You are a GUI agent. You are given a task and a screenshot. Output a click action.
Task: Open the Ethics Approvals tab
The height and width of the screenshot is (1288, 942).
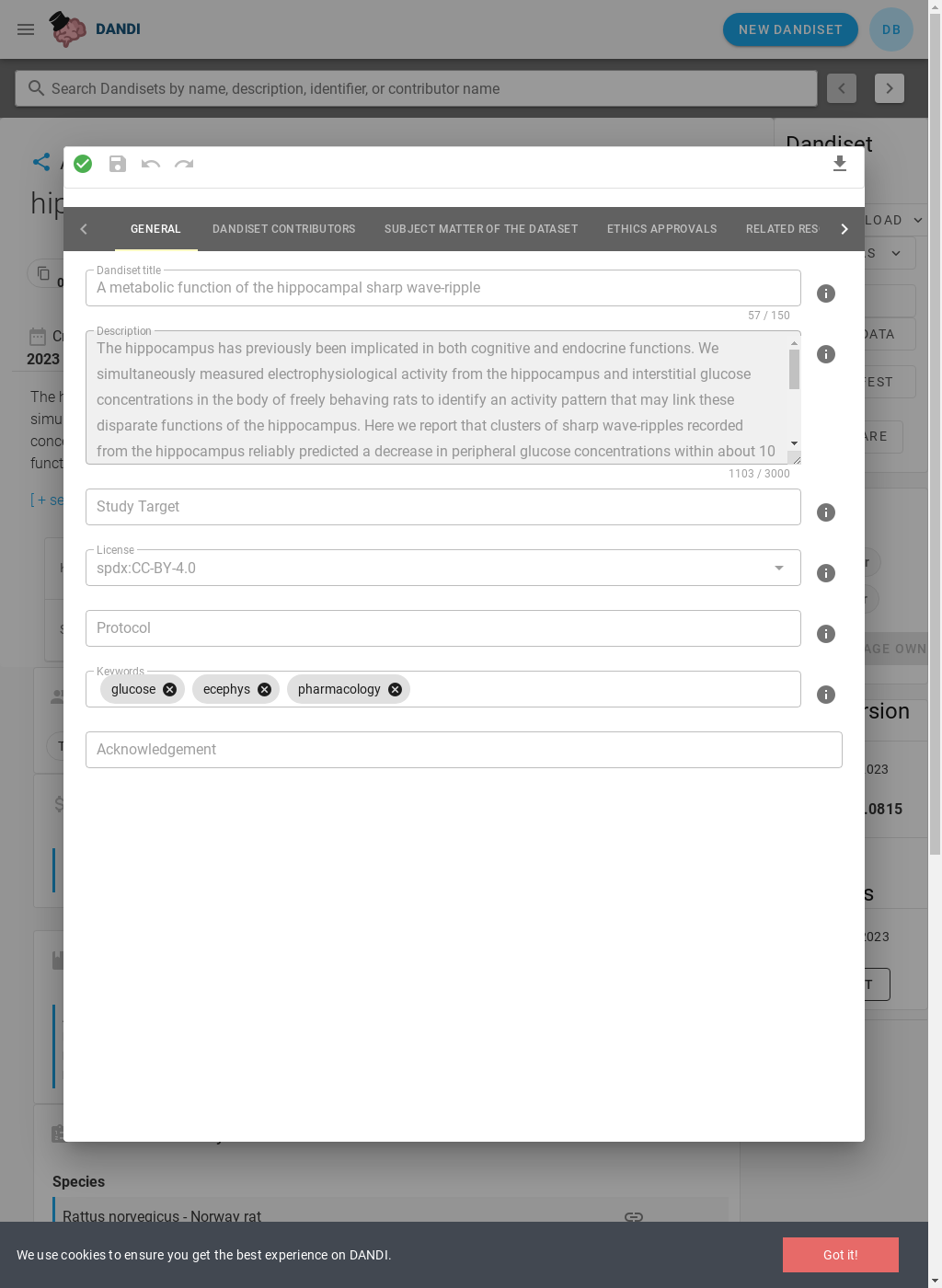pos(661,229)
